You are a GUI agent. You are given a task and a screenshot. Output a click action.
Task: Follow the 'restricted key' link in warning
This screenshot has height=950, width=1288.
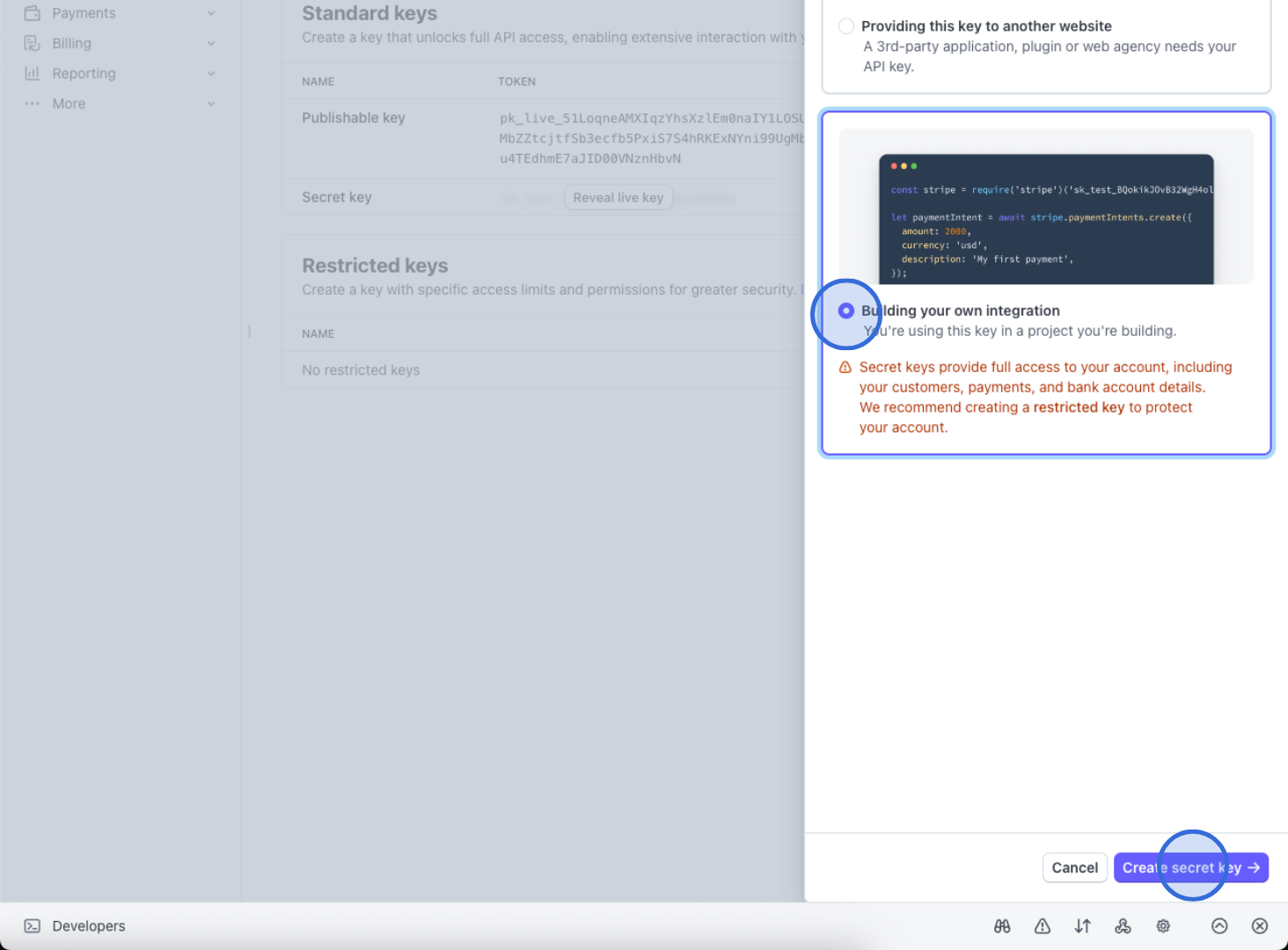pyautogui.click(x=1079, y=407)
